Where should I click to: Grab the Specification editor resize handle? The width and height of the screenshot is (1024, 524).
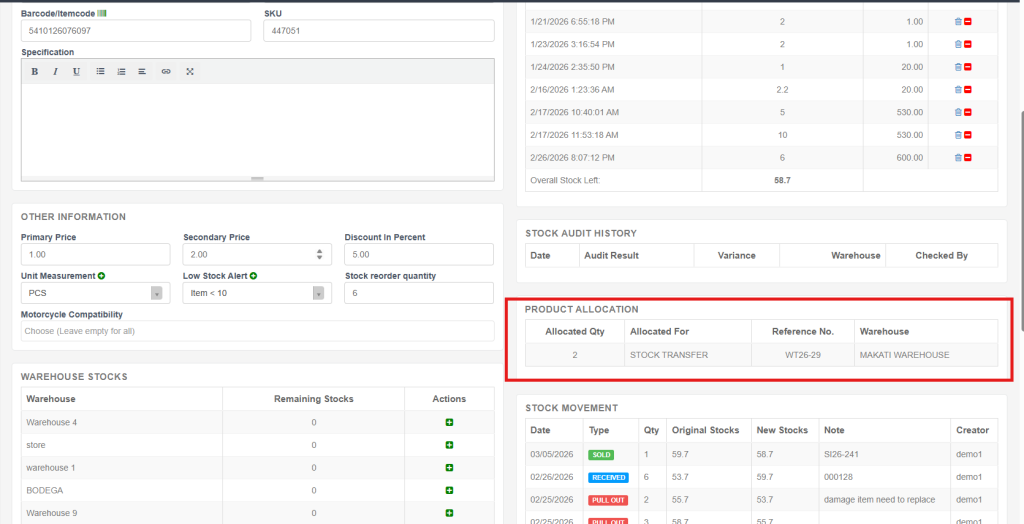(x=257, y=179)
